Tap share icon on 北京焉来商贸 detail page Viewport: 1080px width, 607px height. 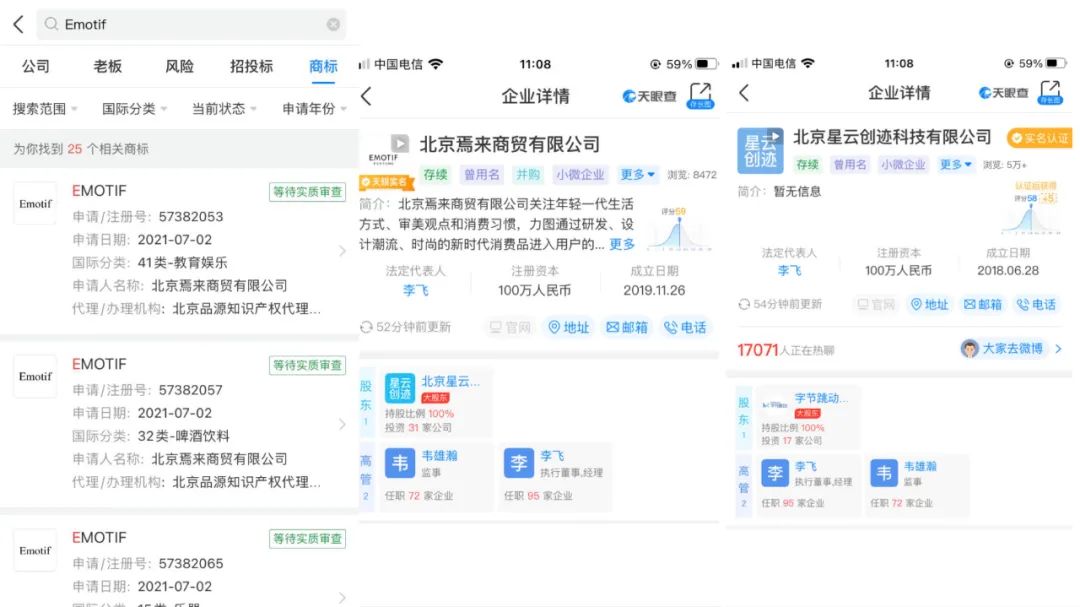tap(700, 94)
